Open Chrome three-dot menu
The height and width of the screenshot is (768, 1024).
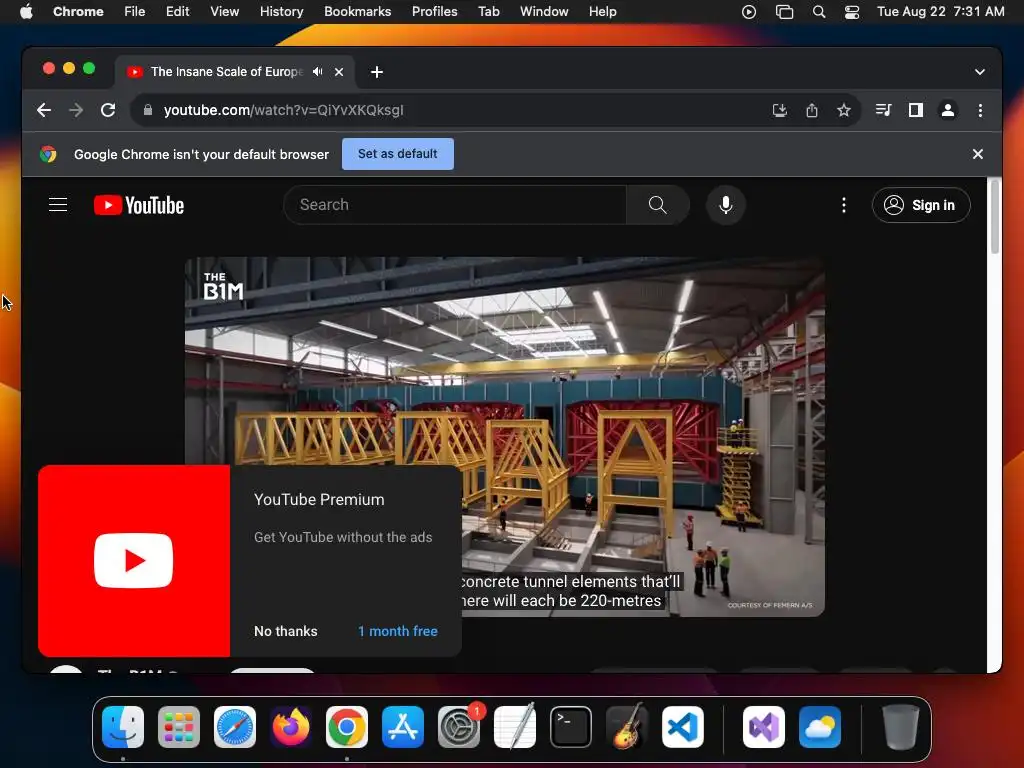(x=980, y=110)
